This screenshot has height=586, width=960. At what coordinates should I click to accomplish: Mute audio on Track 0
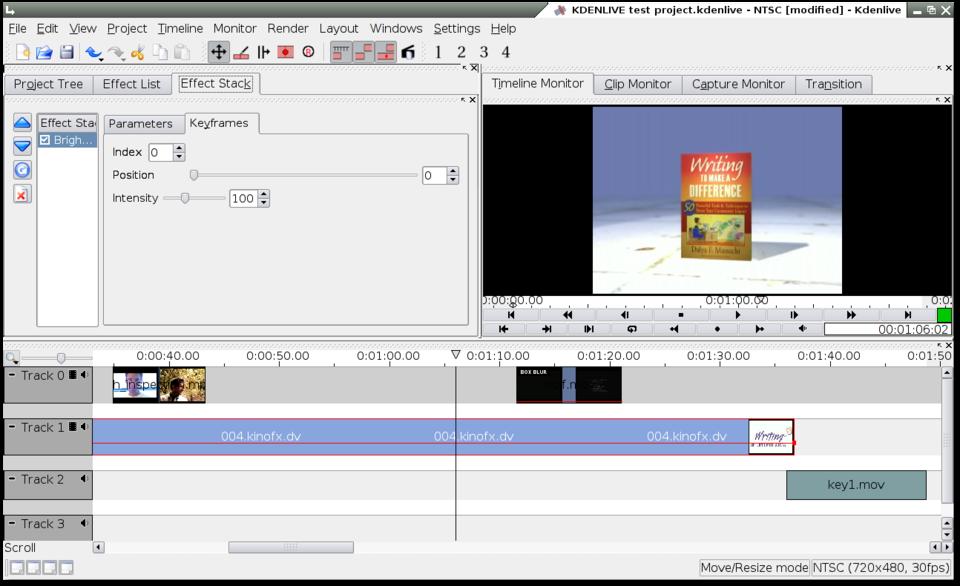(x=84, y=375)
